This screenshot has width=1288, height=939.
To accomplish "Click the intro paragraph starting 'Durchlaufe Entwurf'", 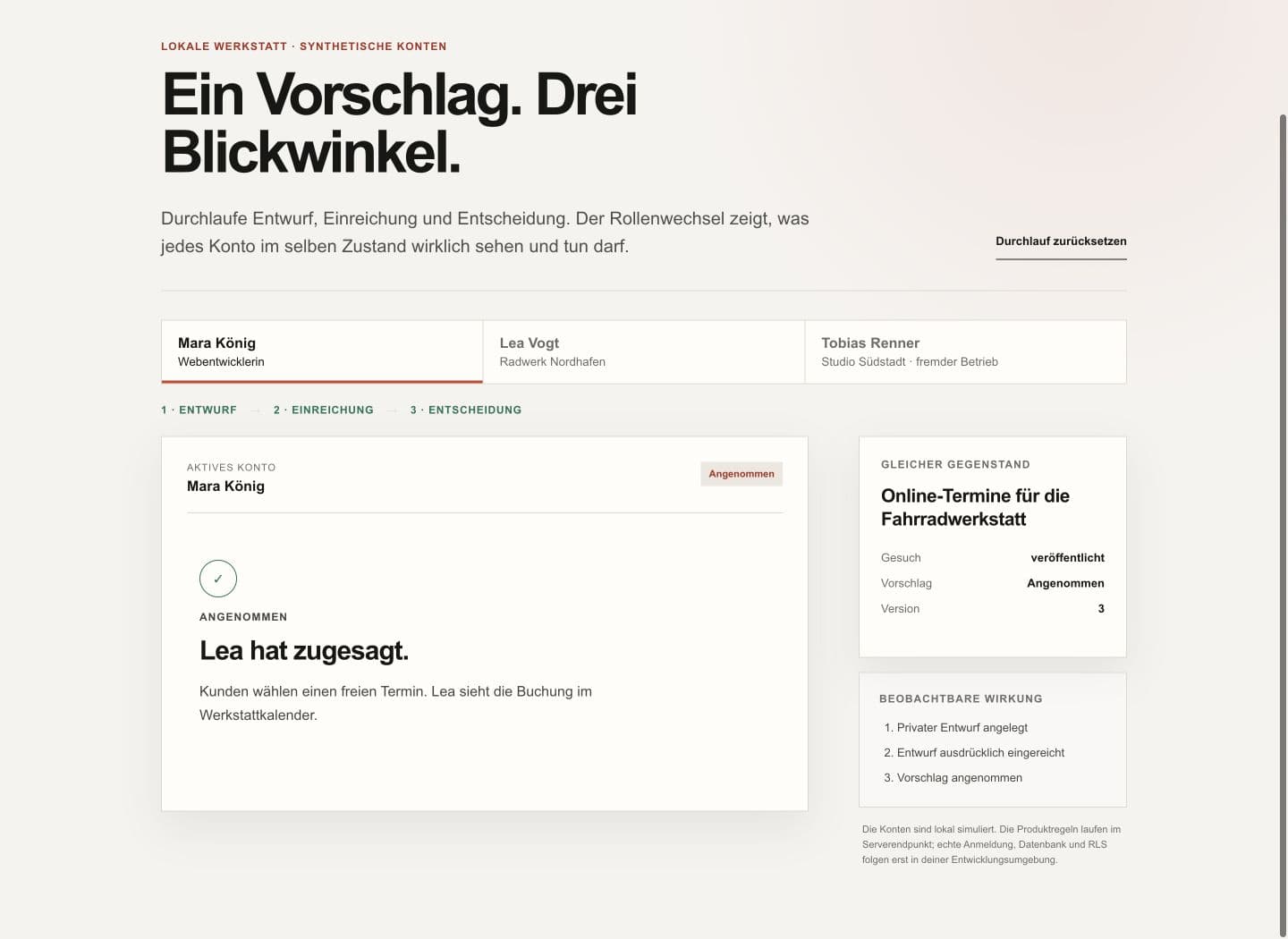I will [x=485, y=233].
